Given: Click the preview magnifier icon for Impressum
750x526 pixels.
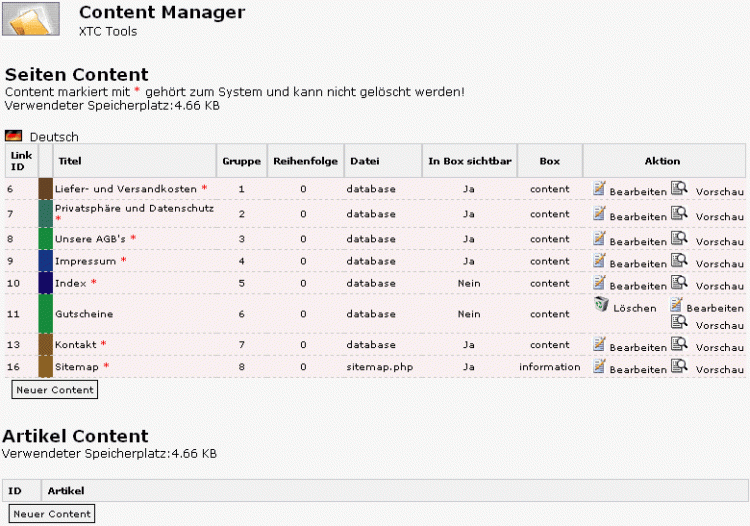Looking at the screenshot, I should (679, 258).
